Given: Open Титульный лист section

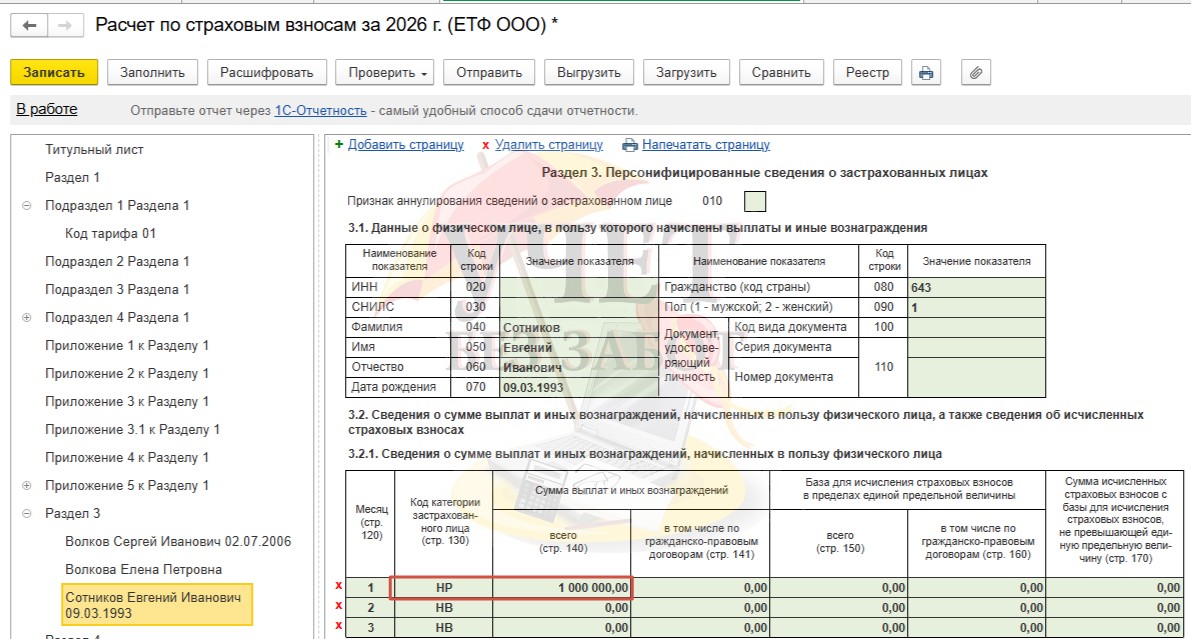Looking at the screenshot, I should pyautogui.click(x=94, y=150).
